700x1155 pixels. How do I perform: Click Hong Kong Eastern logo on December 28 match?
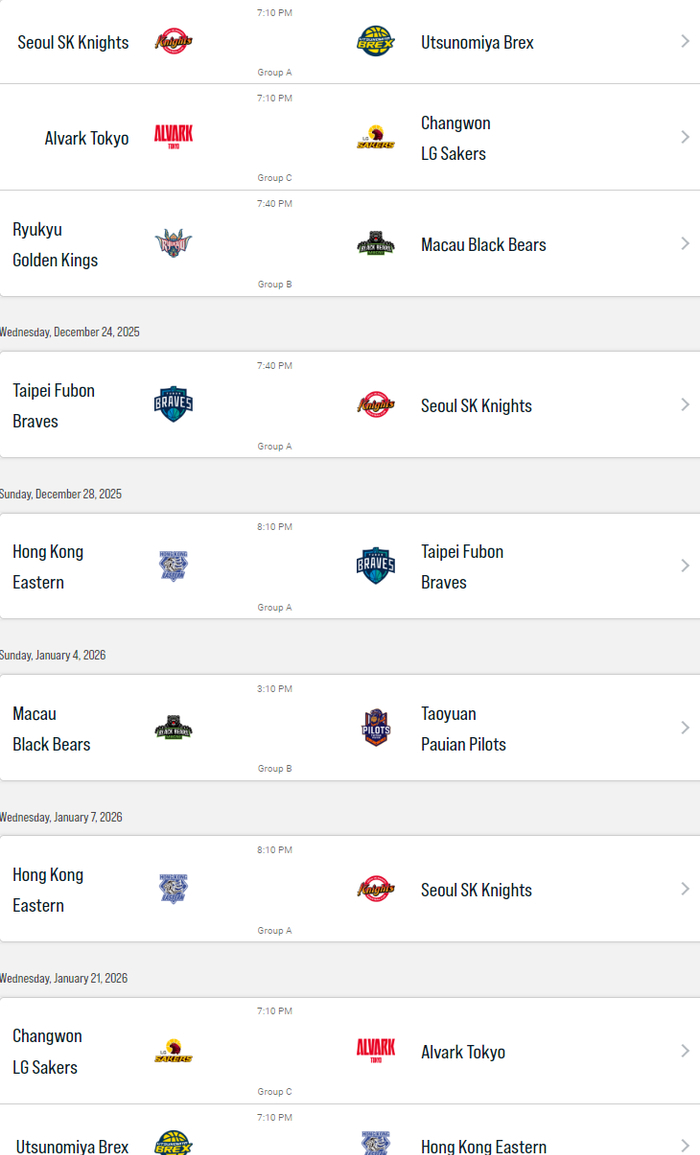coord(174,566)
